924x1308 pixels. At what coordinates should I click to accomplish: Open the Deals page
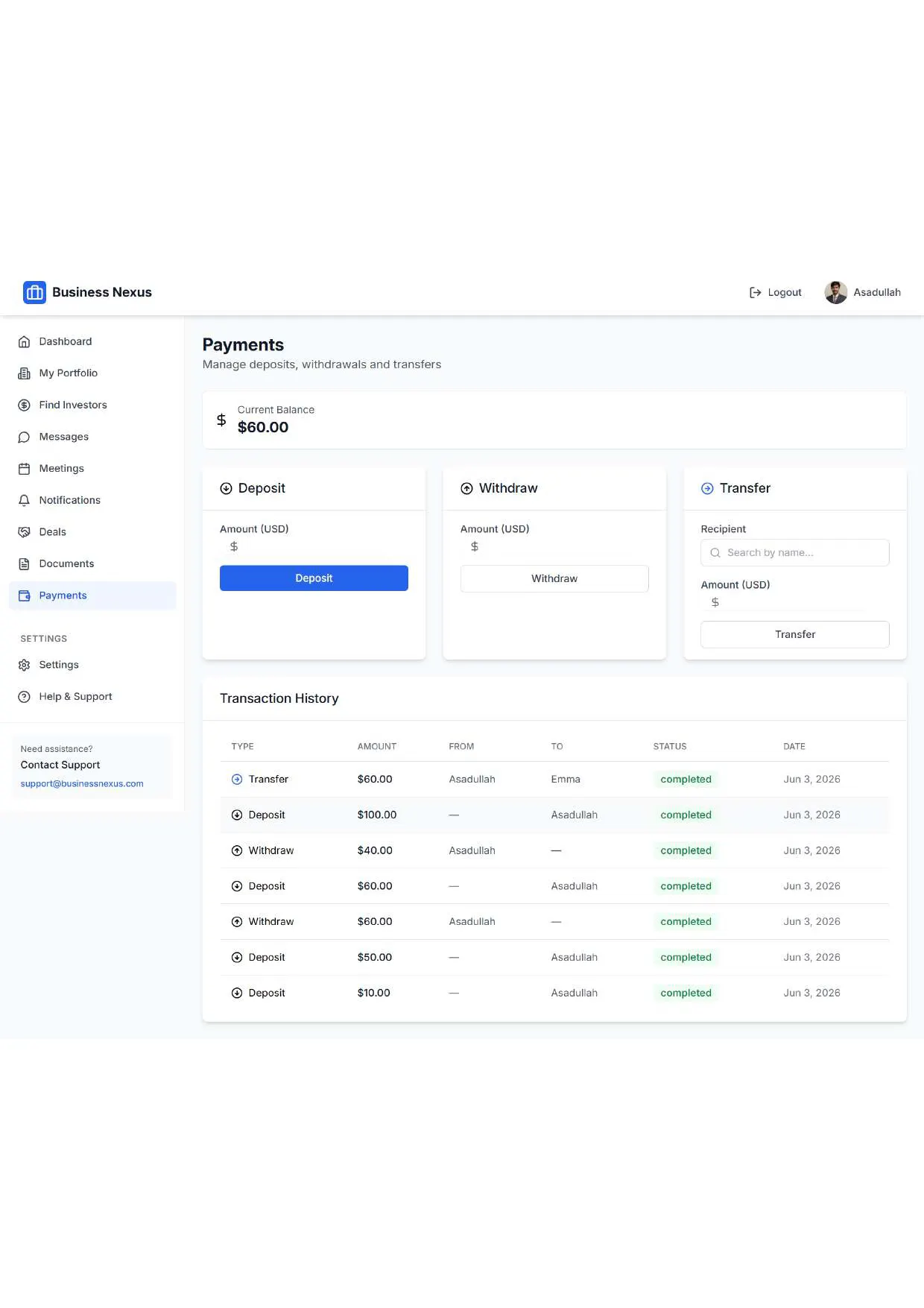[x=92, y=532]
